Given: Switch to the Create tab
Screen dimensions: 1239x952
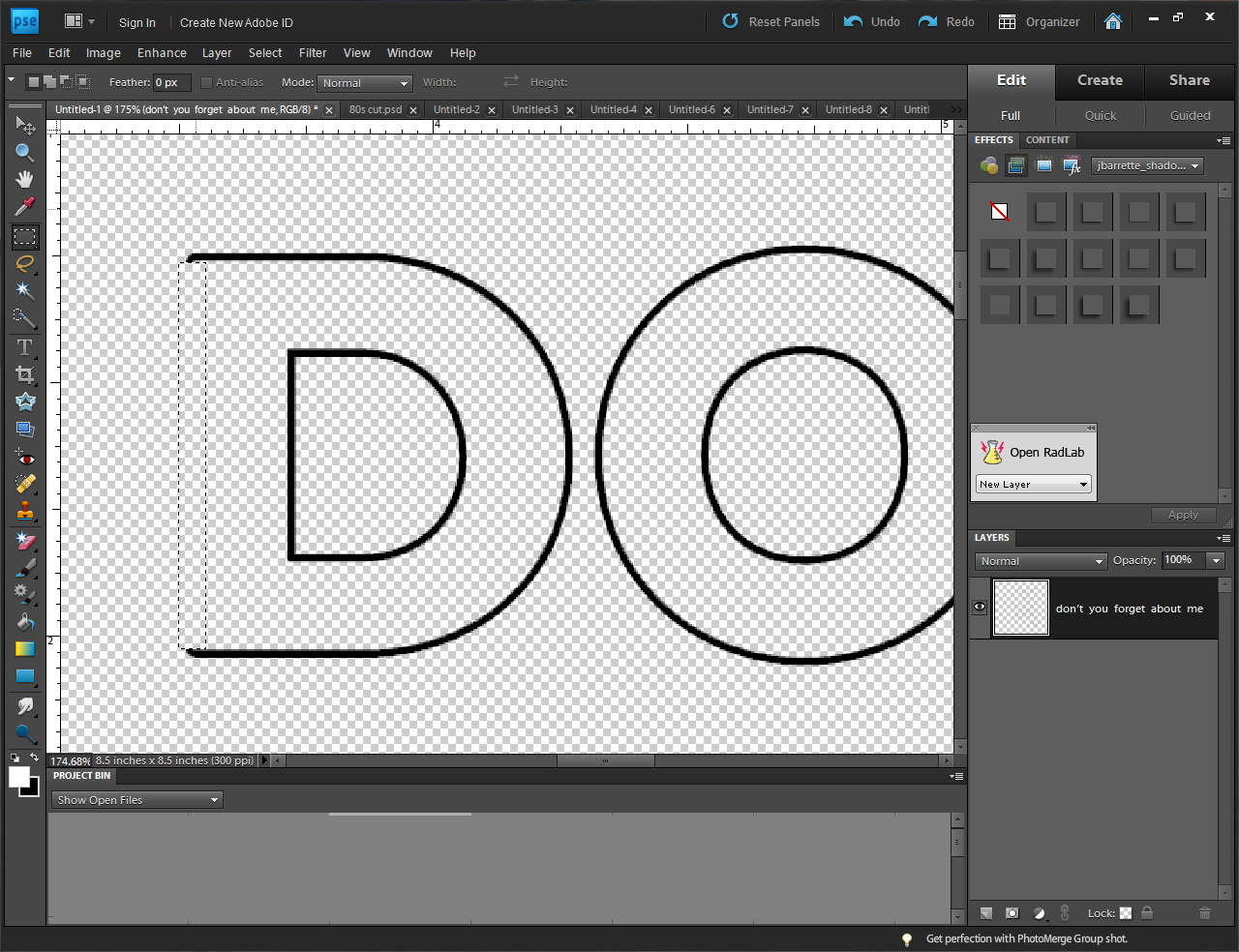Looking at the screenshot, I should 1101,80.
